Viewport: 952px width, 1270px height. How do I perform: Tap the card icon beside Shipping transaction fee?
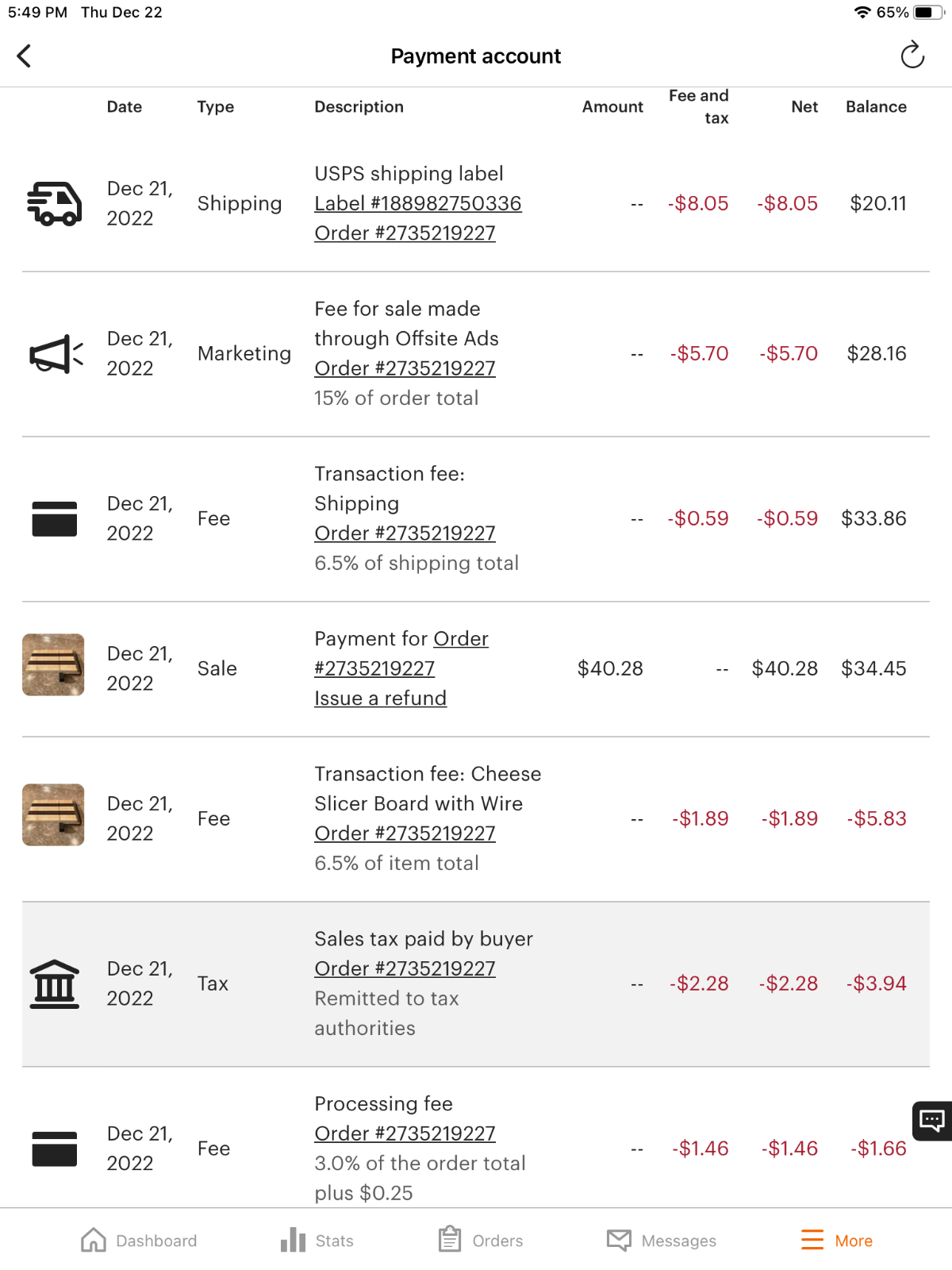[x=54, y=519]
